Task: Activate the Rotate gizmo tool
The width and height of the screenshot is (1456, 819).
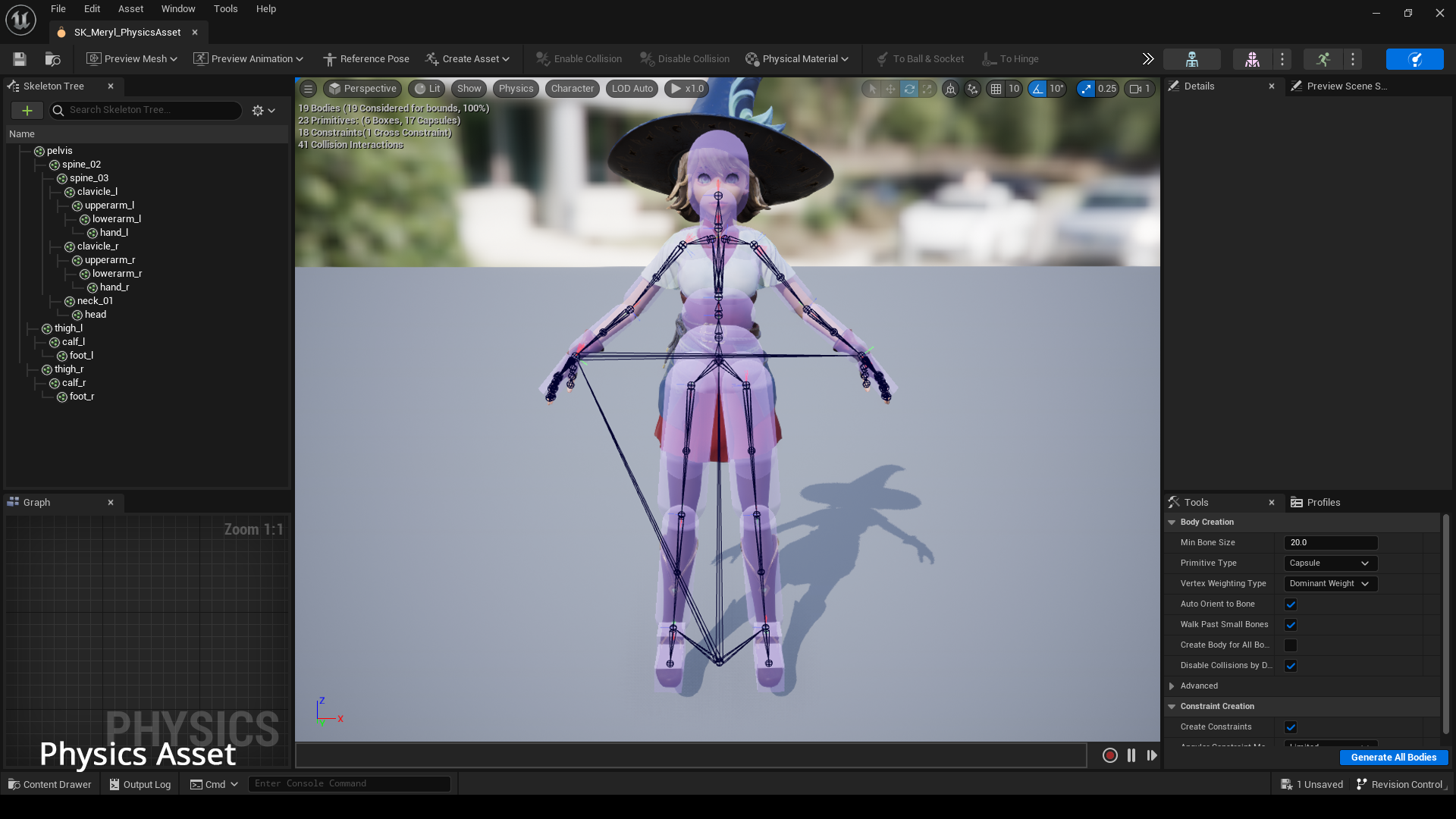Action: pyautogui.click(x=908, y=89)
